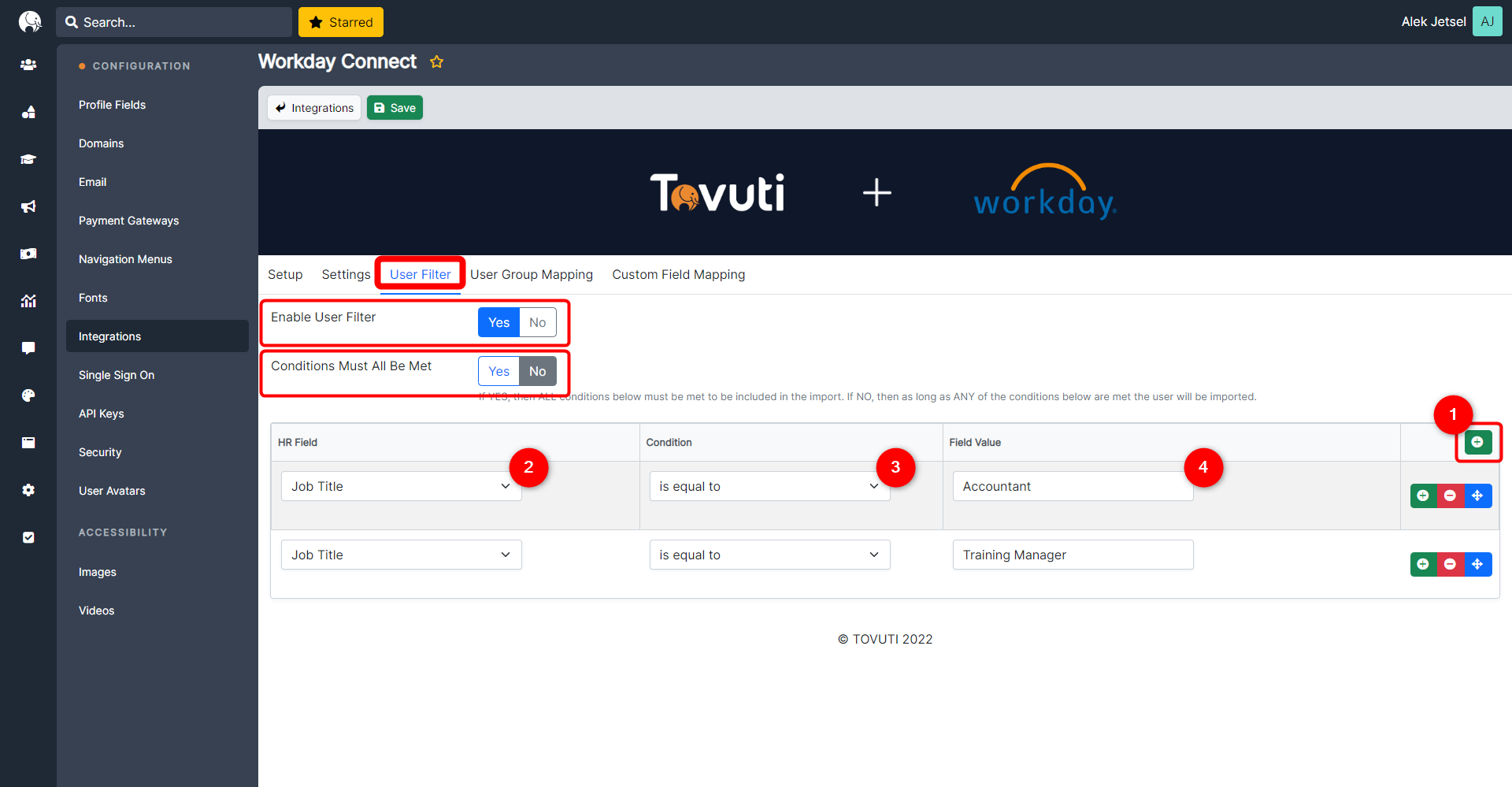Remove the Training Manager condition row
Image resolution: width=1512 pixels, height=787 pixels.
(x=1450, y=564)
